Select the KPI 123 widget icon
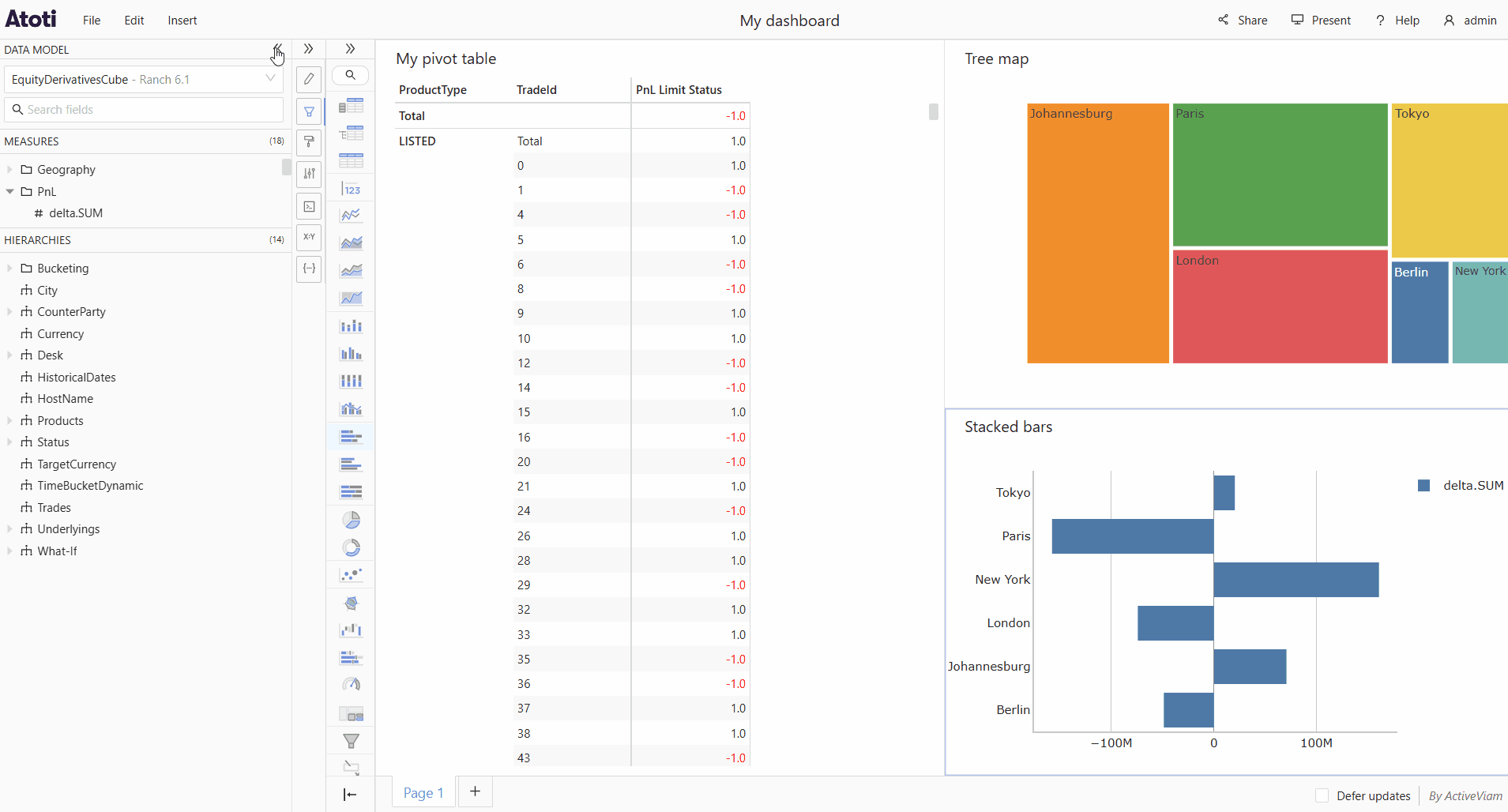 (352, 189)
